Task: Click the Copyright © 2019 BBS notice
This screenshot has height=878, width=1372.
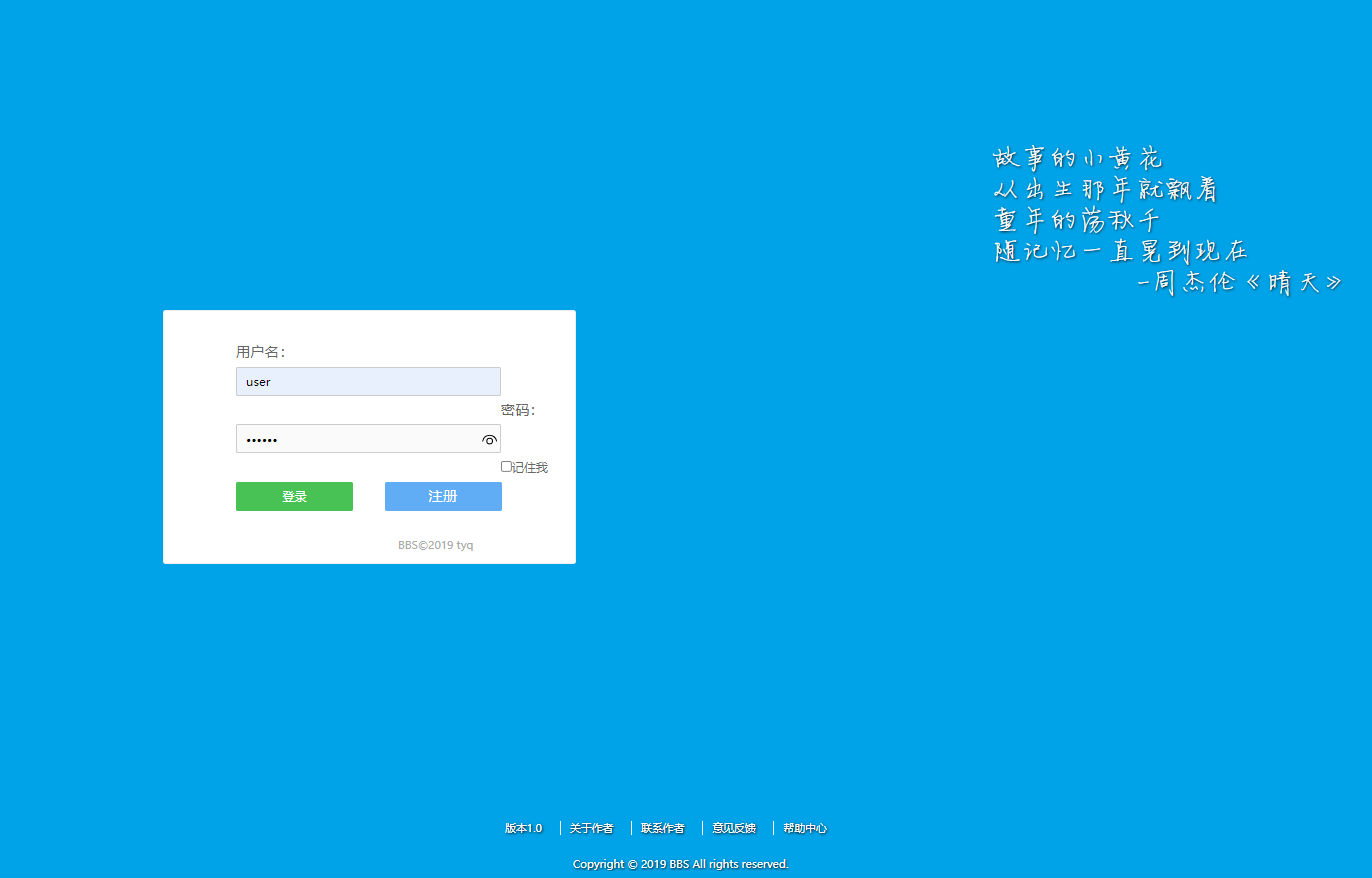Action: click(x=680, y=864)
